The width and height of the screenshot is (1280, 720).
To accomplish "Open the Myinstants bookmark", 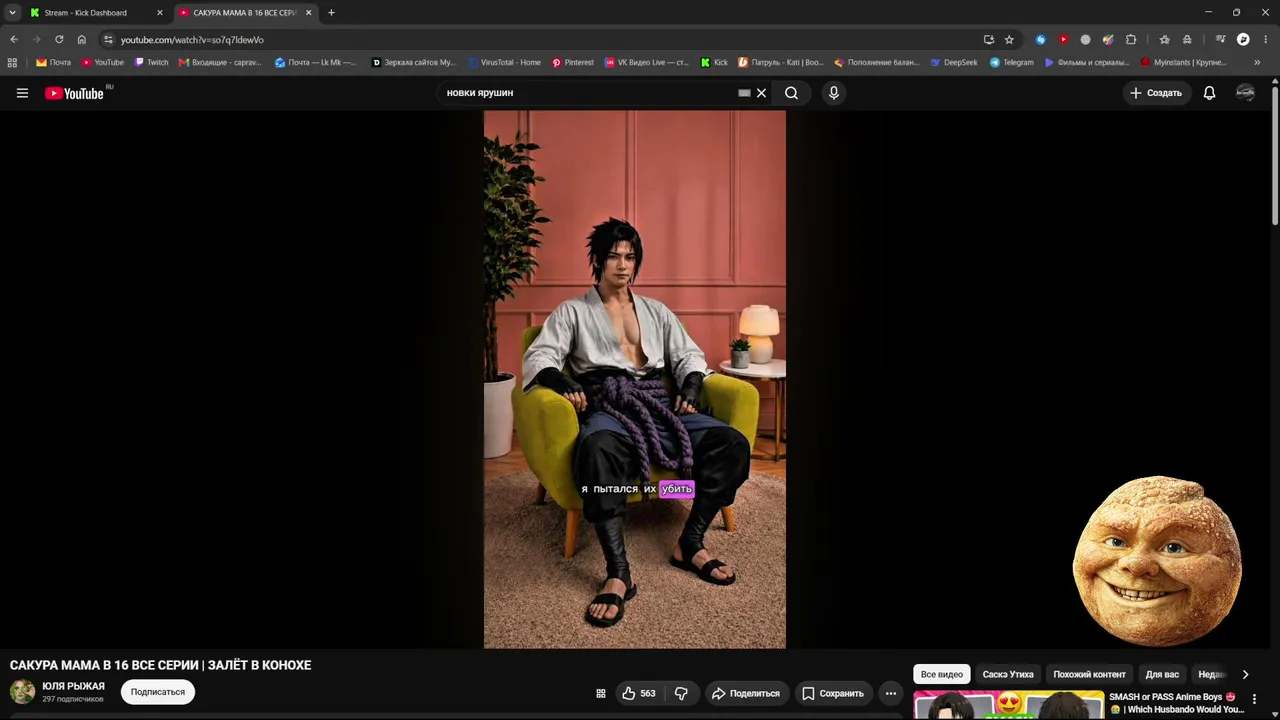I will point(1183,62).
